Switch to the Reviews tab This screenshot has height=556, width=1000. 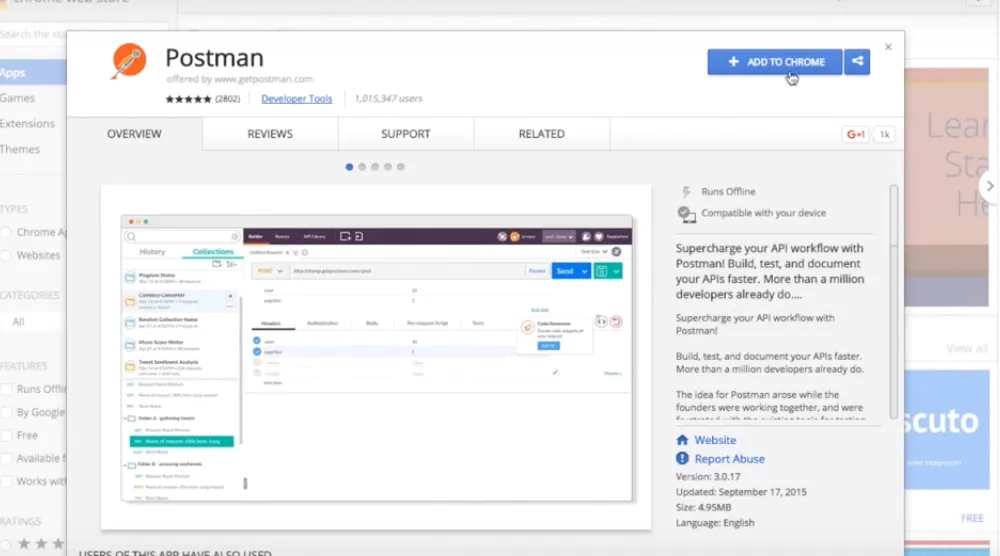click(270, 134)
